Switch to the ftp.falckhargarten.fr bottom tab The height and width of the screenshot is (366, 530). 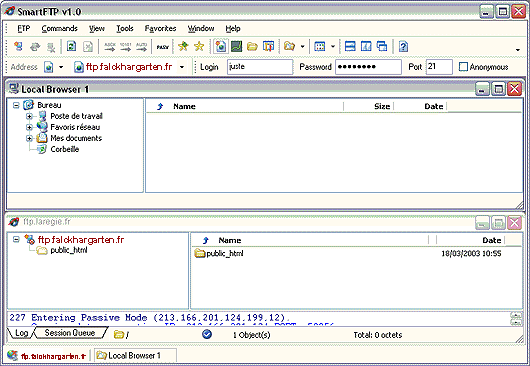(47, 356)
